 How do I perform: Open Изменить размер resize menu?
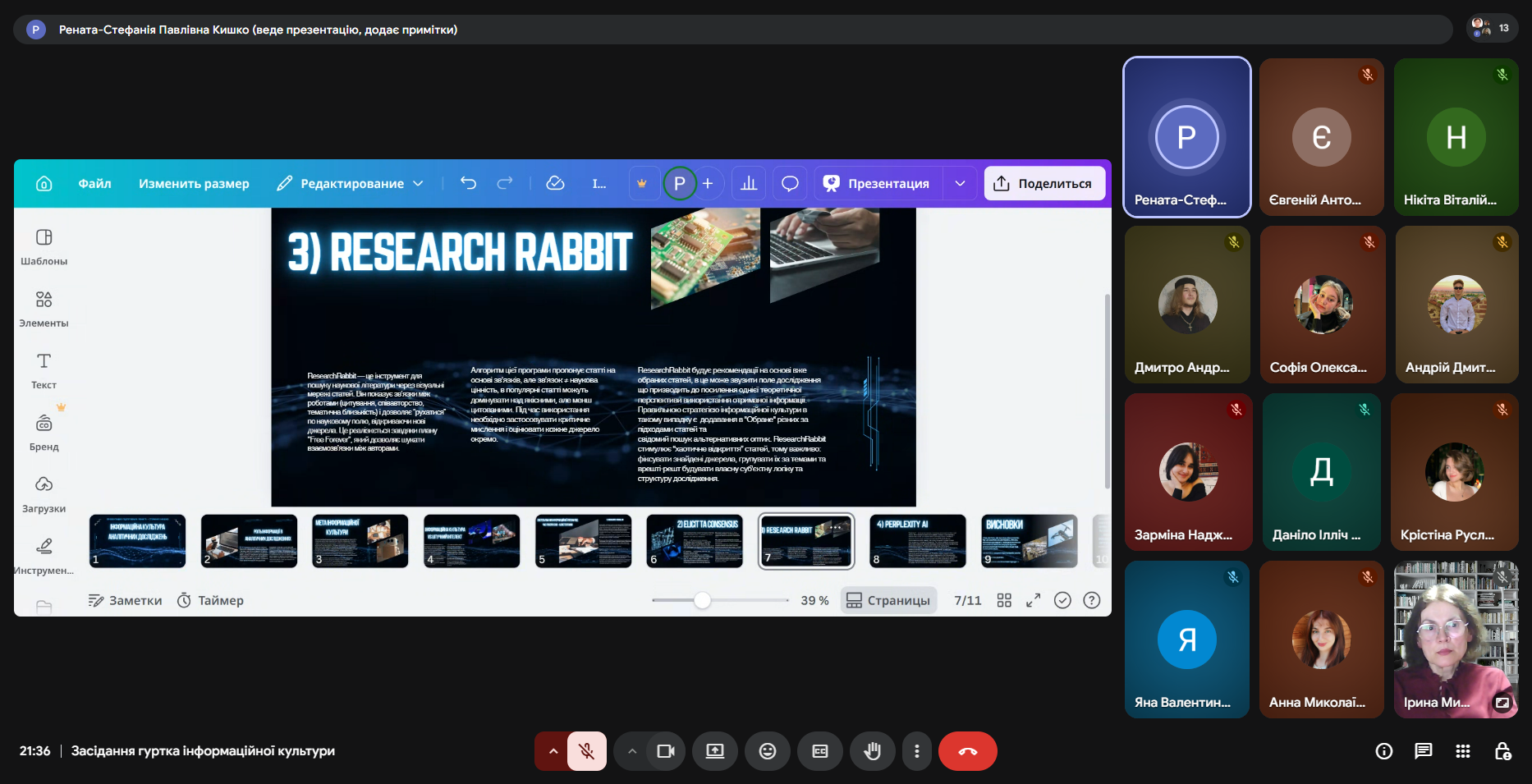pos(194,183)
